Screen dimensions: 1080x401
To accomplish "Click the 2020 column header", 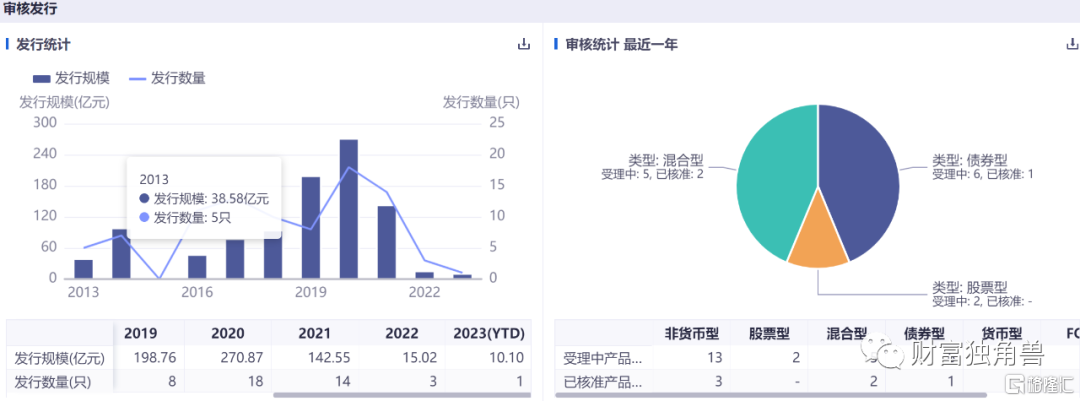I will tap(227, 333).
